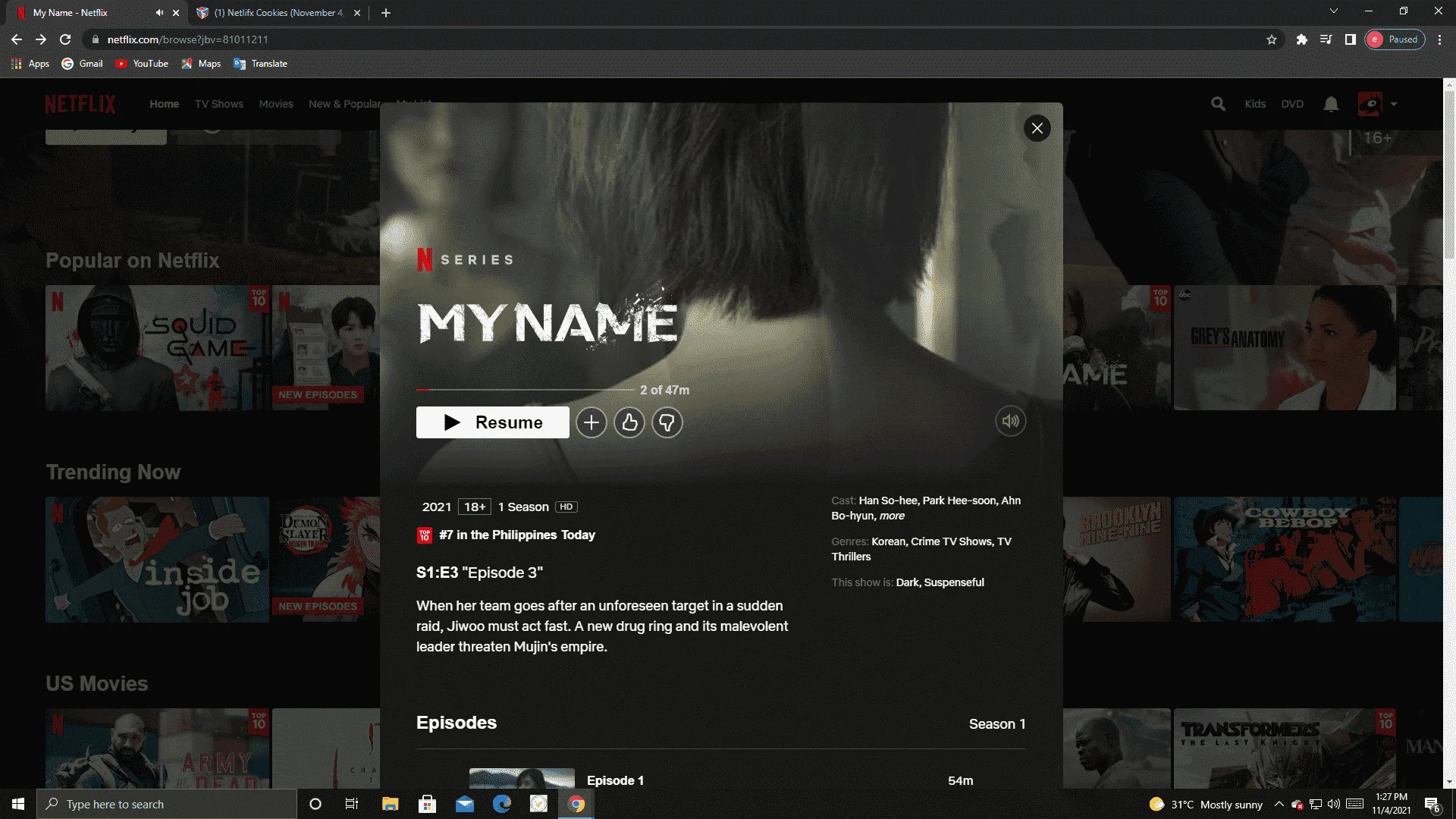Show hidden system tray icons

tap(1279, 805)
